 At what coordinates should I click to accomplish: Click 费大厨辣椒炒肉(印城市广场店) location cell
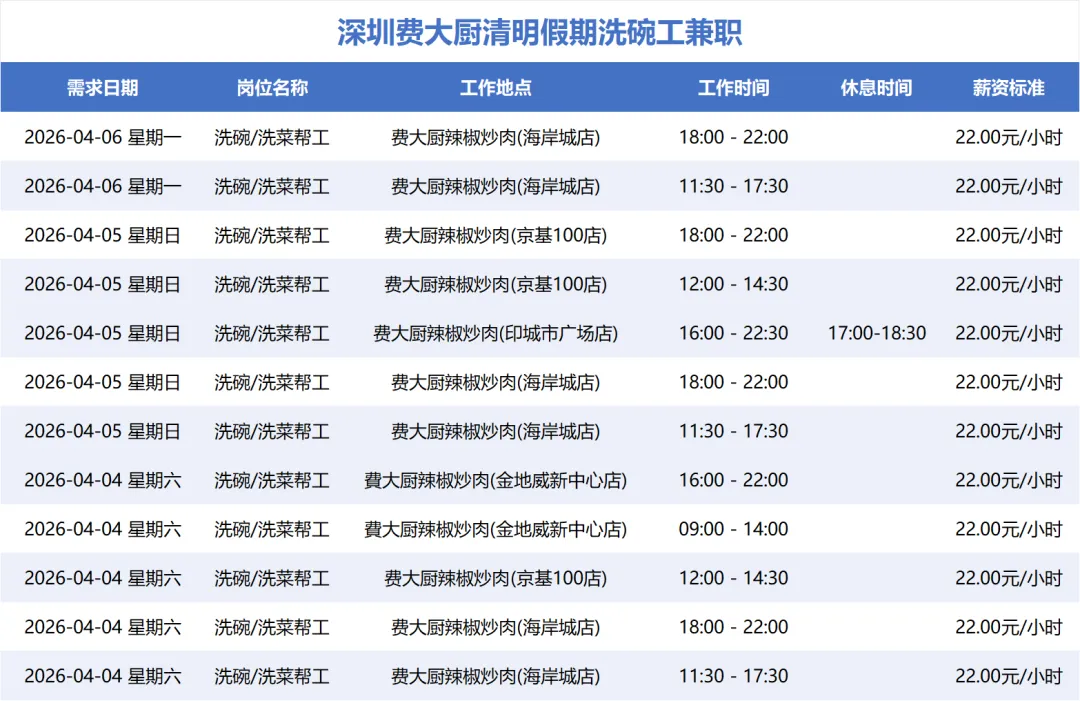(496, 333)
